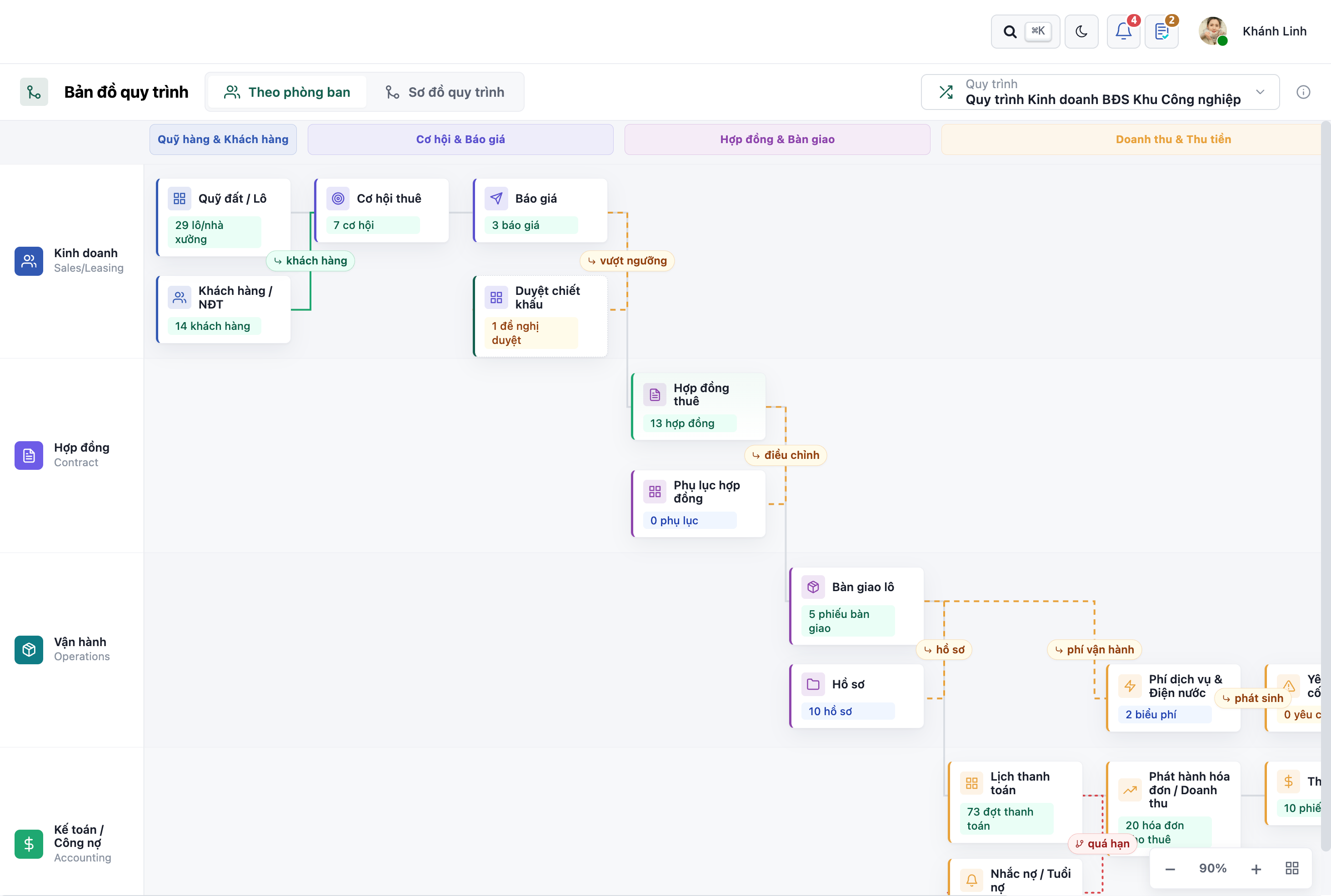1331x896 pixels.
Task: Click the 'khách hàng' connector label
Action: [310, 260]
